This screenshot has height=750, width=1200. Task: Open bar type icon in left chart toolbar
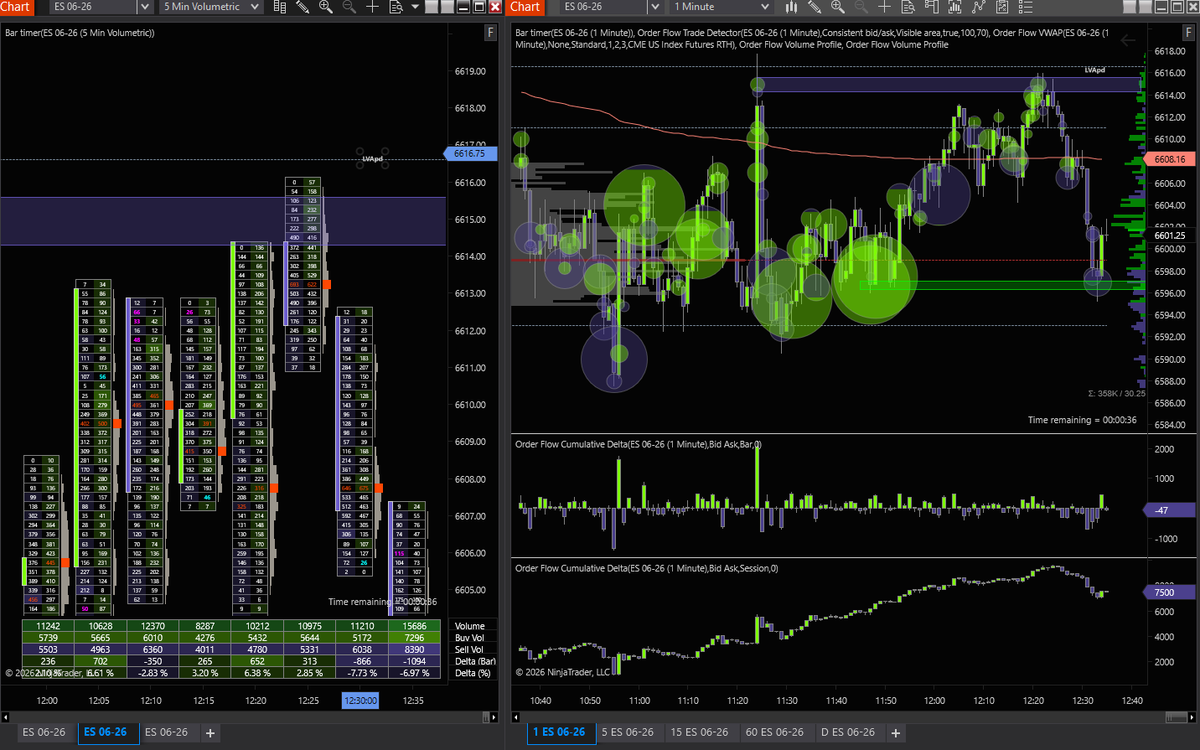coord(279,6)
